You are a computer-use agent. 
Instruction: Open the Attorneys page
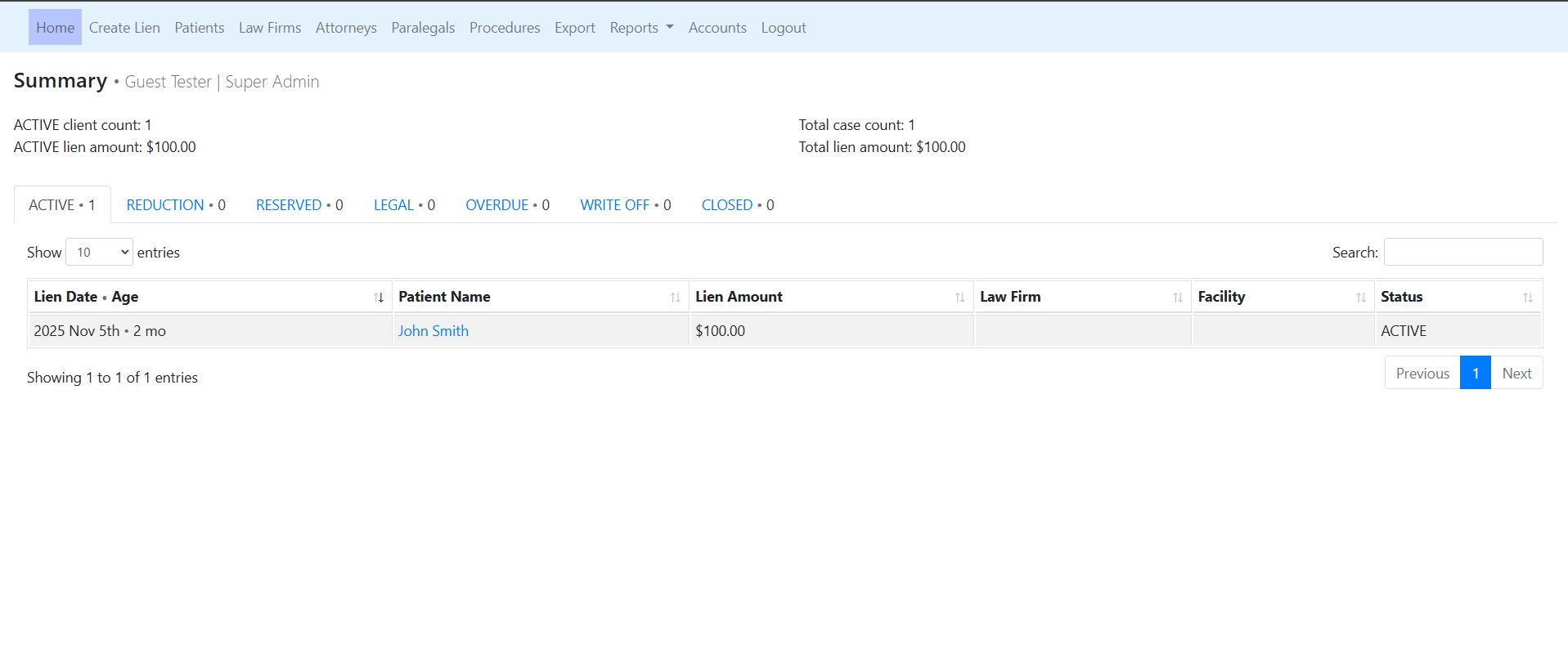pos(346,28)
